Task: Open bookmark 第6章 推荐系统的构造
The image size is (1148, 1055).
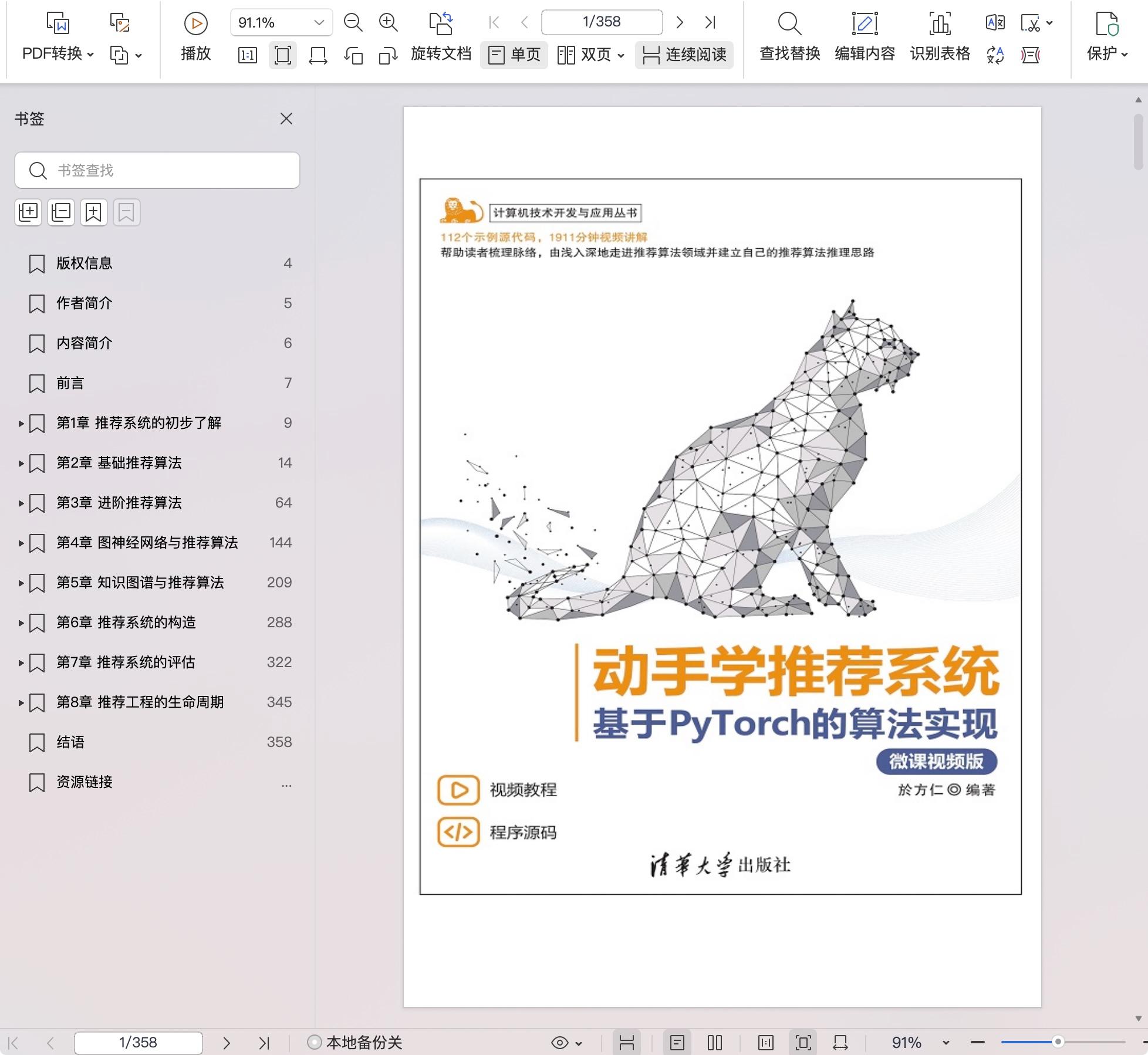Action: point(126,623)
